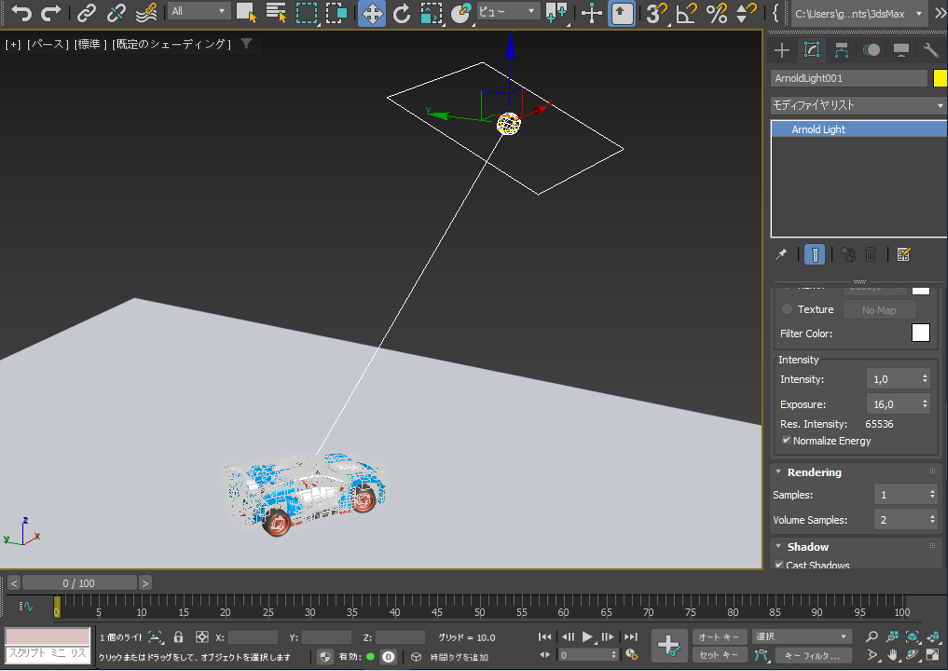The height and width of the screenshot is (671, 948).
Task: Click the Pin Stack icon
Action: pyautogui.click(x=782, y=255)
